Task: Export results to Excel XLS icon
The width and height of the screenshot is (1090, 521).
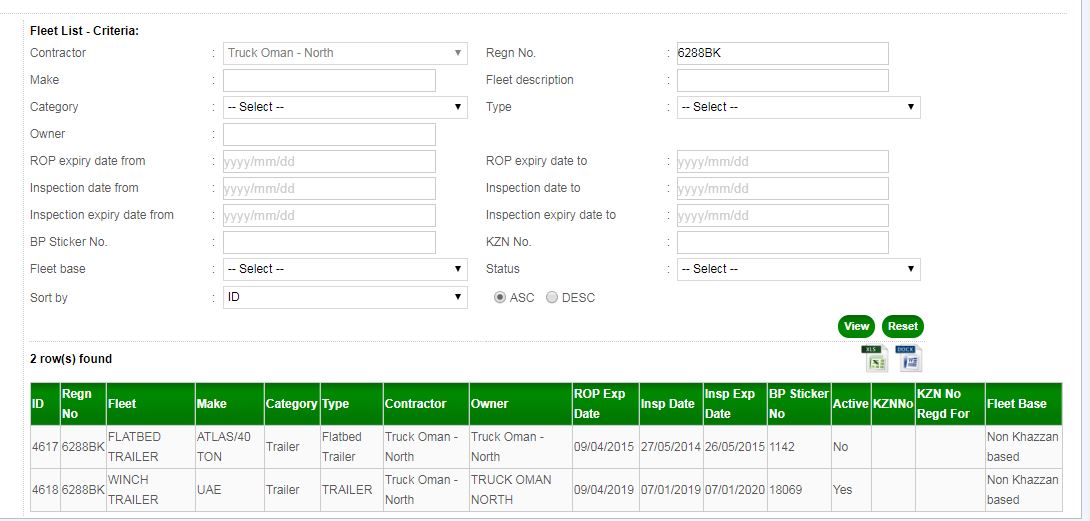Action: (873, 358)
